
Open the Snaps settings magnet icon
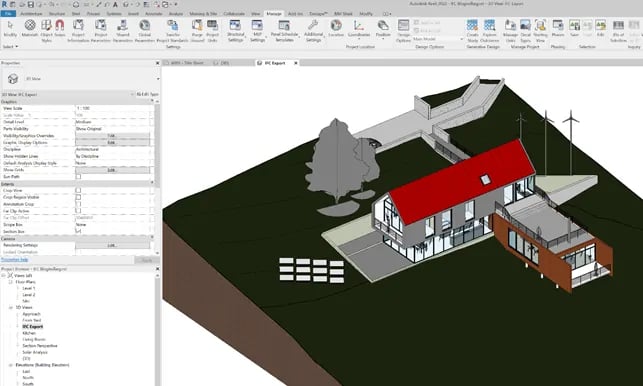pyautogui.click(x=60, y=28)
